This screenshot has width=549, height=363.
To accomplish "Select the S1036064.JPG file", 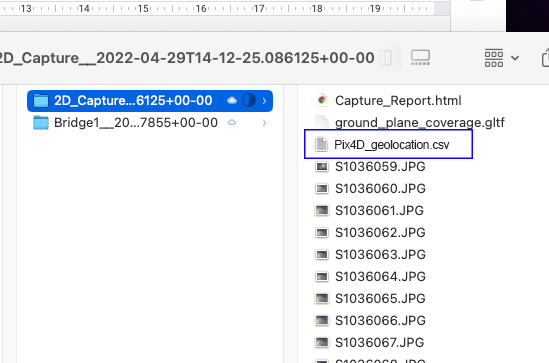I will pyautogui.click(x=380, y=277).
